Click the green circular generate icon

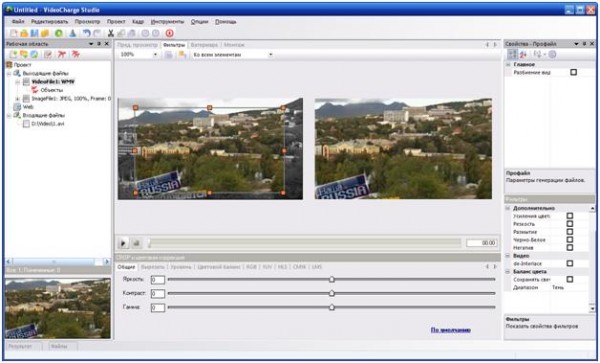59,33
